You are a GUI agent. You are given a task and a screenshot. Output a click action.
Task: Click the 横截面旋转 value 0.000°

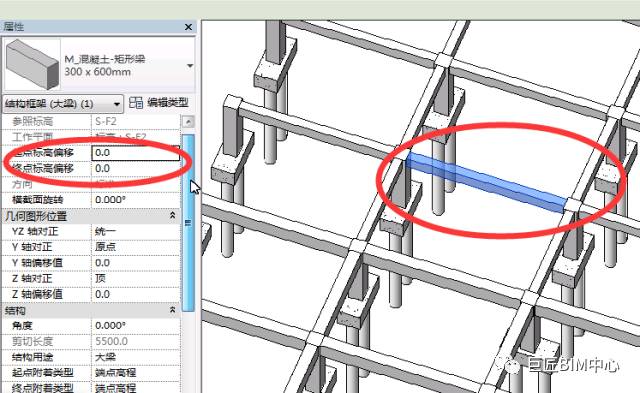point(136,200)
